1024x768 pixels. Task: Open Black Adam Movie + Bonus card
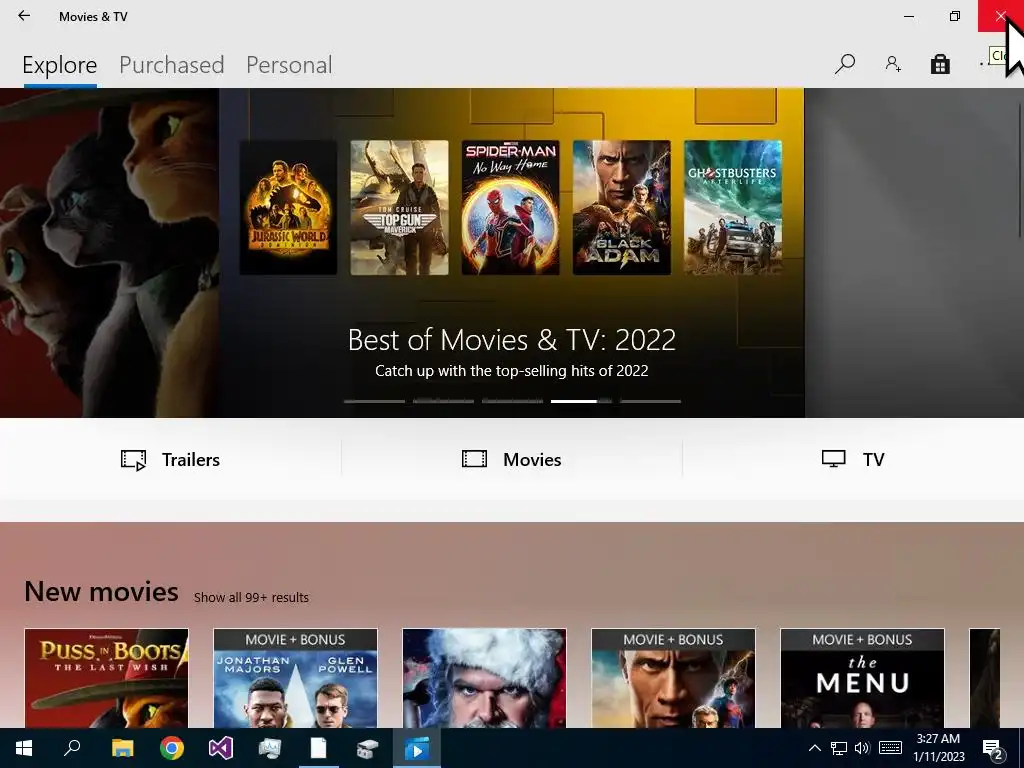(x=673, y=678)
